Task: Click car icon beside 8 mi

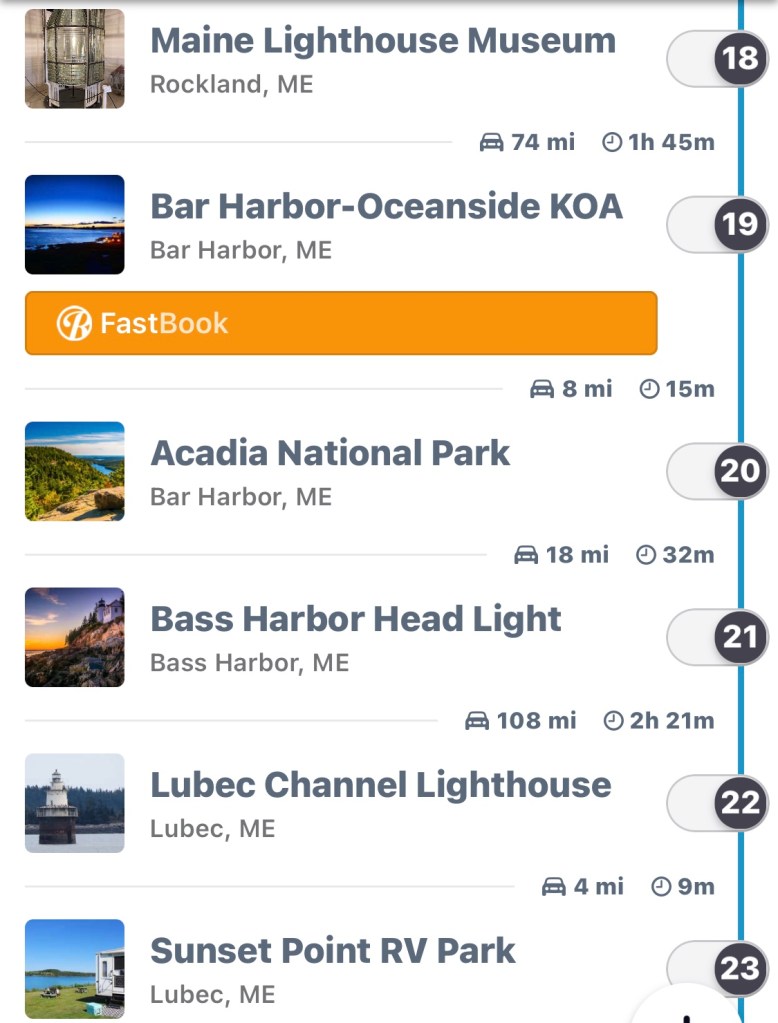Action: tap(542, 388)
